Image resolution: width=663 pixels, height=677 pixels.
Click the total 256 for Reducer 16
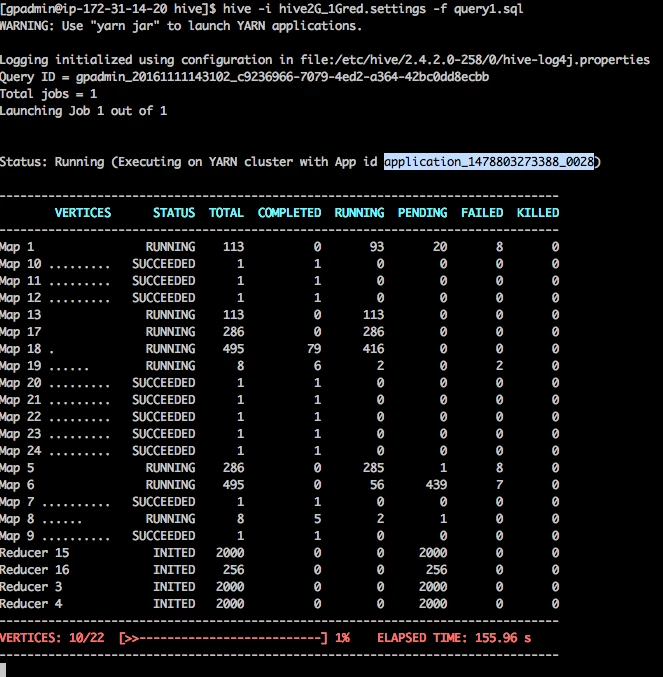pyautogui.click(x=234, y=570)
